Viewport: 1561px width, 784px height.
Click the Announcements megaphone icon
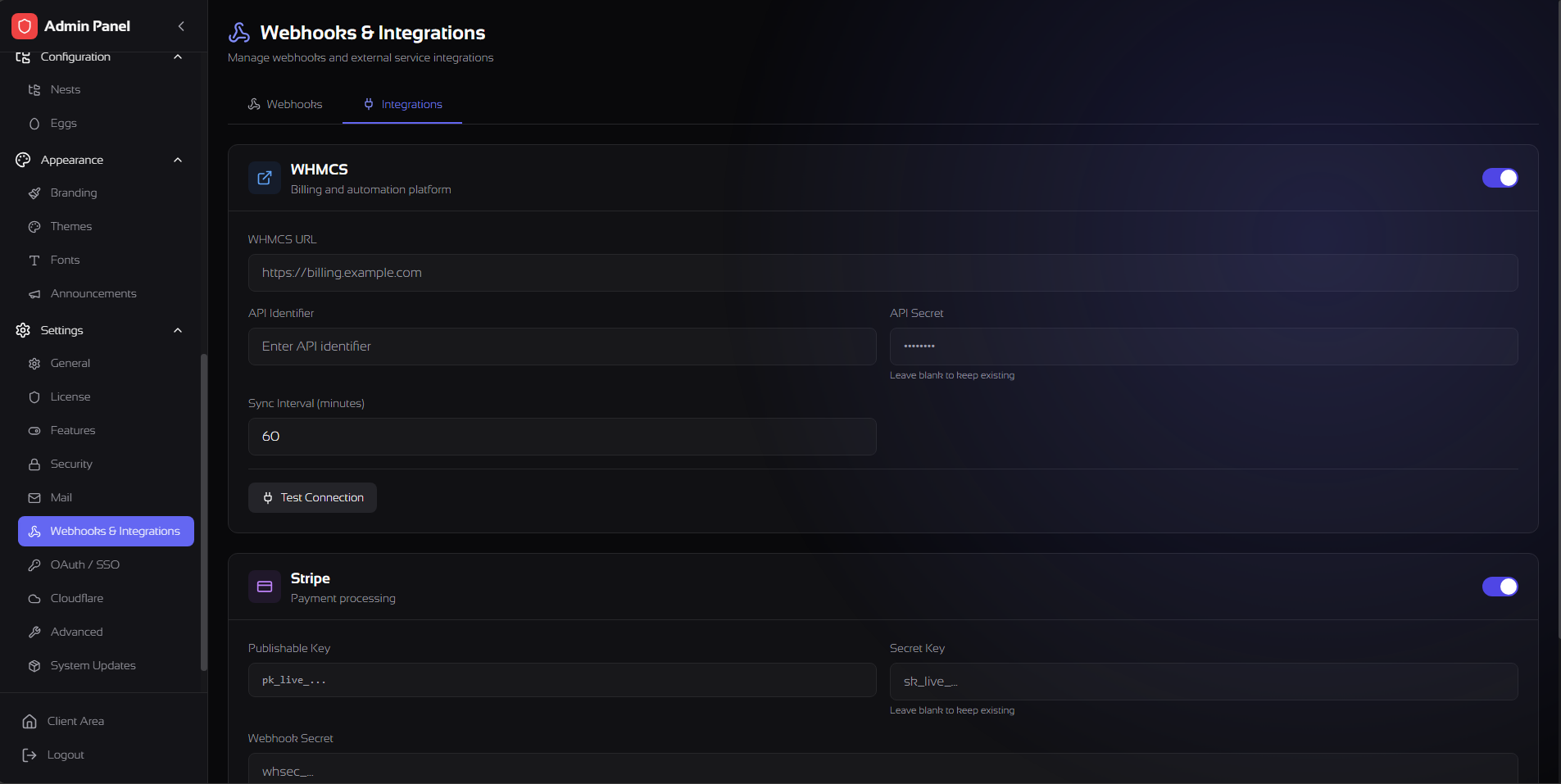(x=34, y=294)
